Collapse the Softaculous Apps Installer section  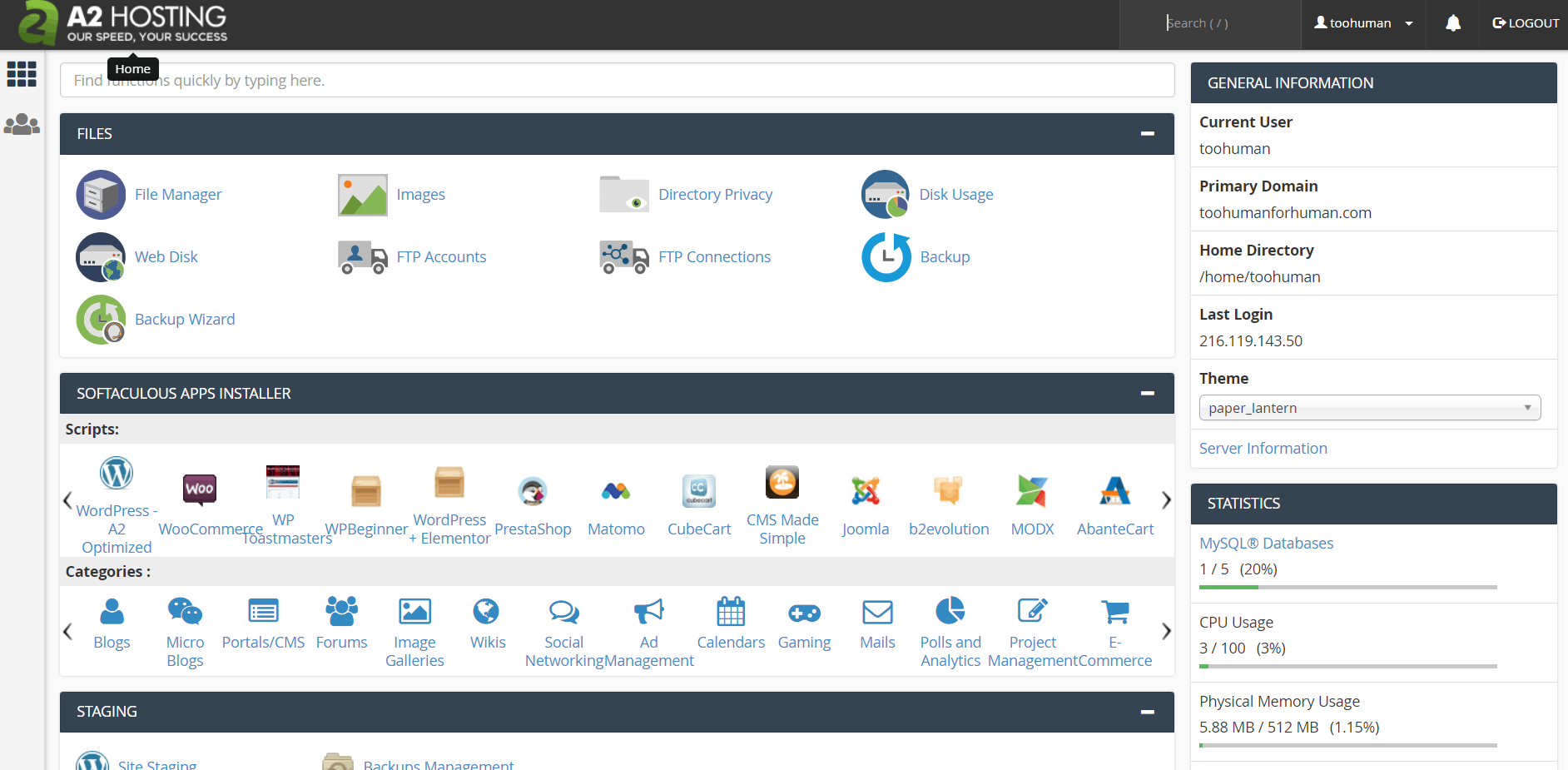click(1147, 394)
